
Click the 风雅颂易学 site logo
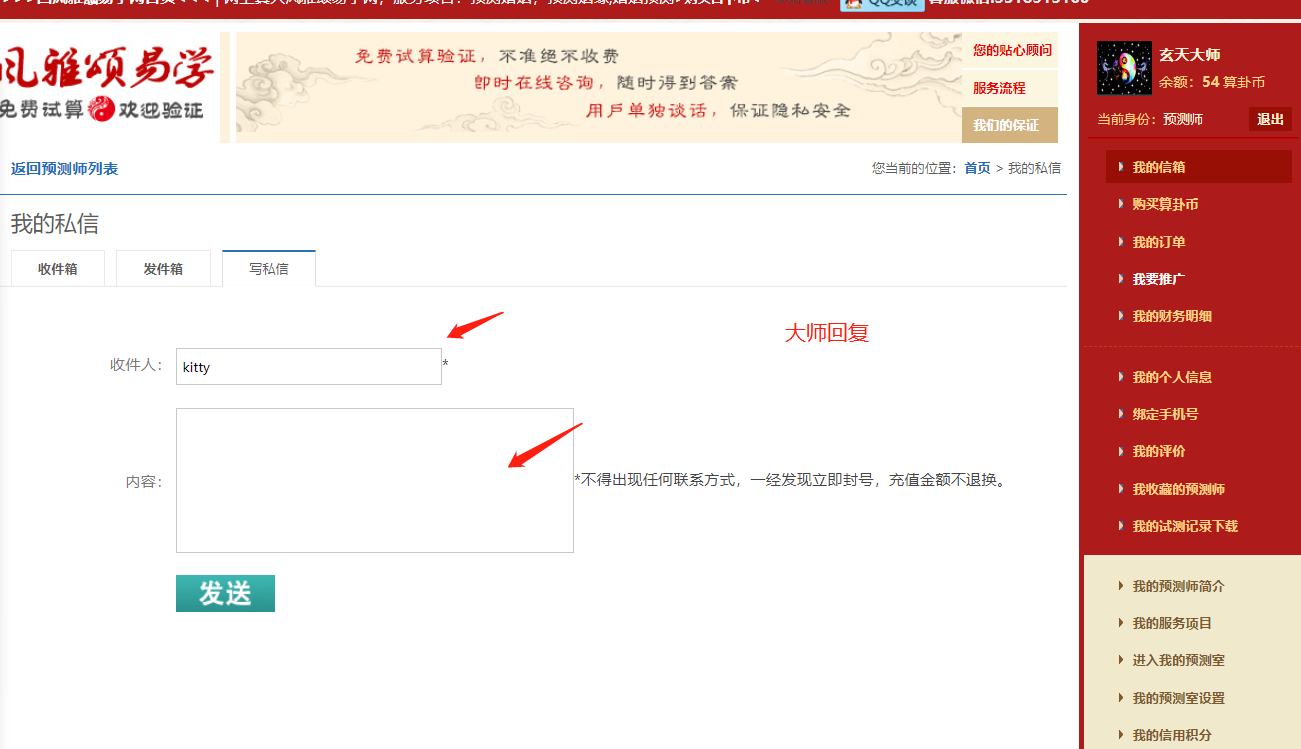tap(108, 86)
